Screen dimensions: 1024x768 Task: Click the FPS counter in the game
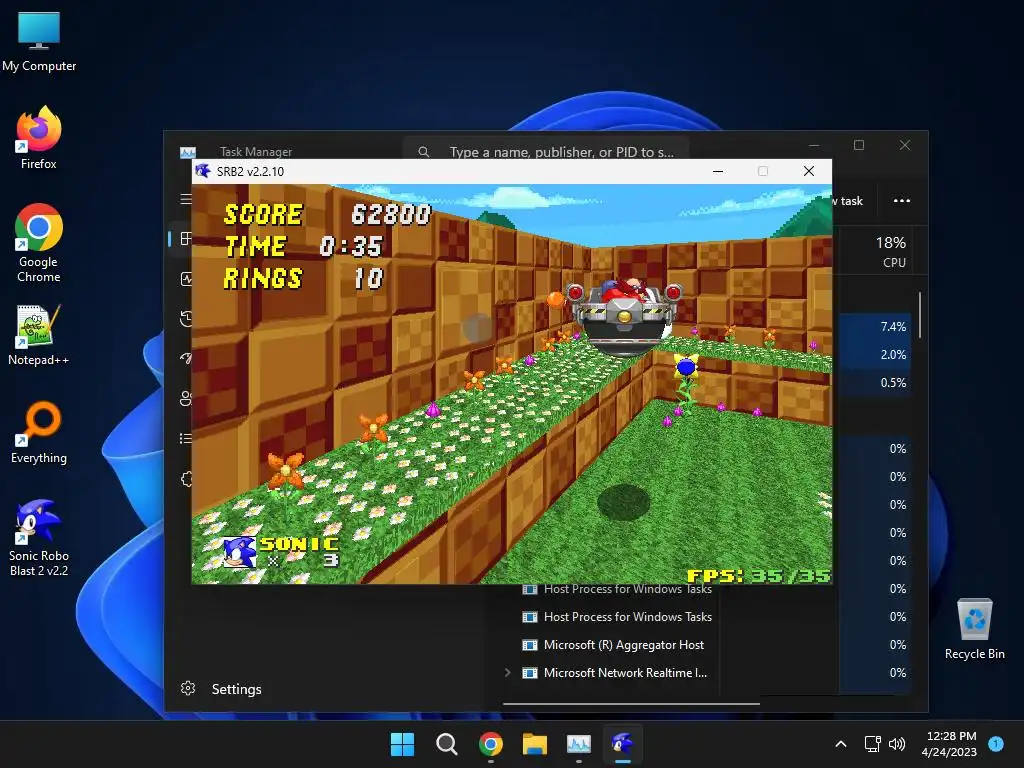(758, 575)
